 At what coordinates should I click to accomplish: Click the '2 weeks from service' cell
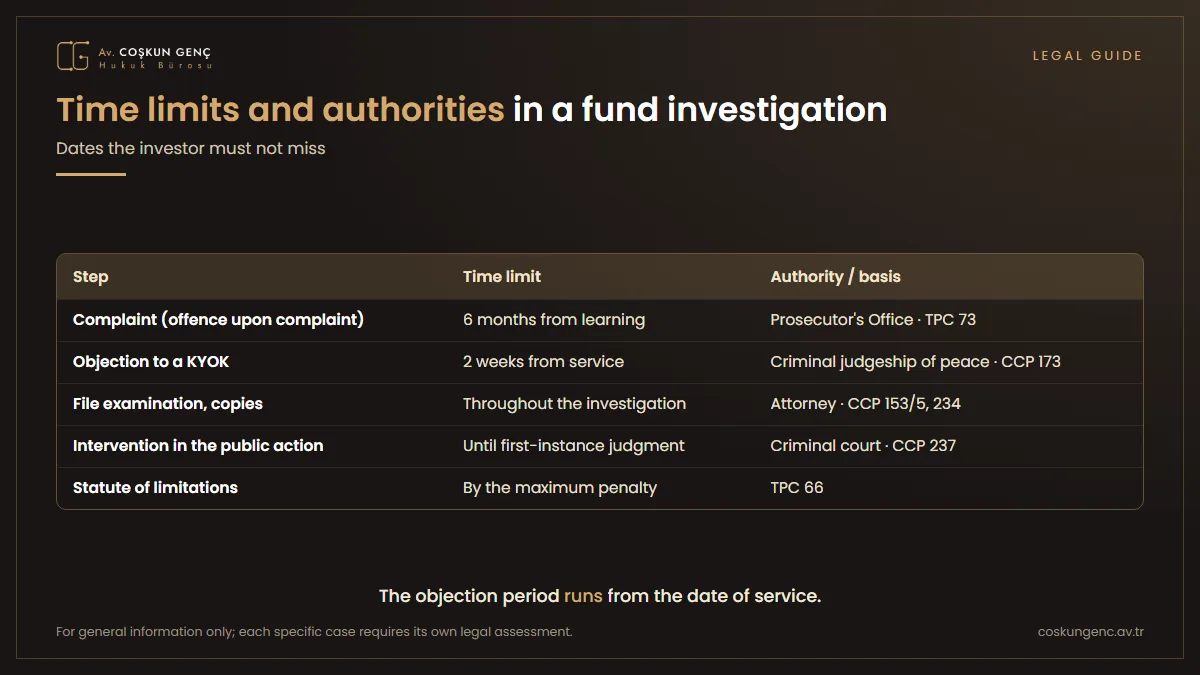click(543, 362)
